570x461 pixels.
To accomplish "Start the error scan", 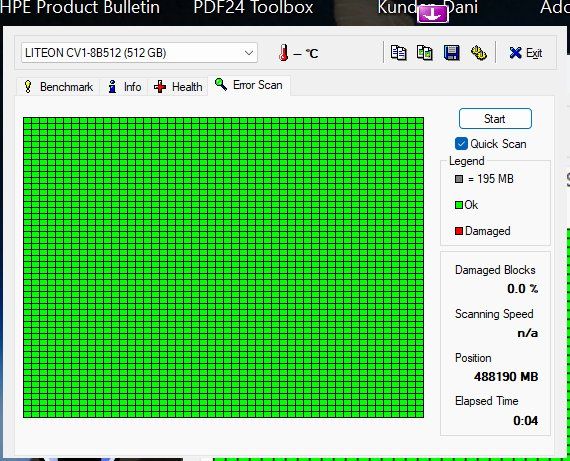I will pyautogui.click(x=495, y=119).
